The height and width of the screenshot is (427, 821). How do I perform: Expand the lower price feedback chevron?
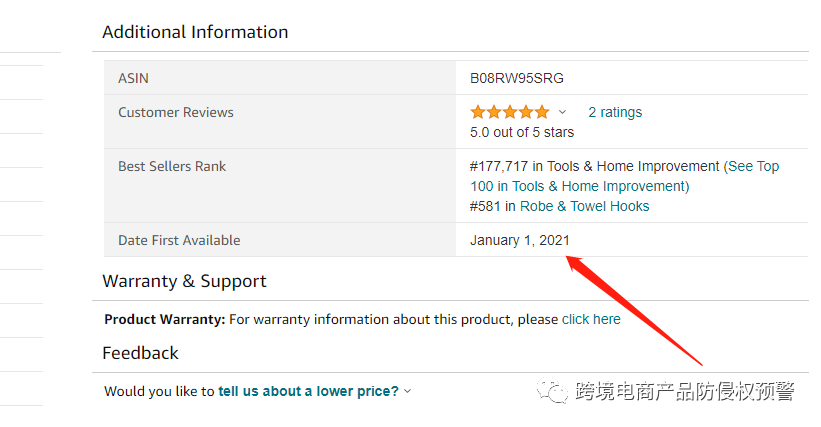click(407, 391)
